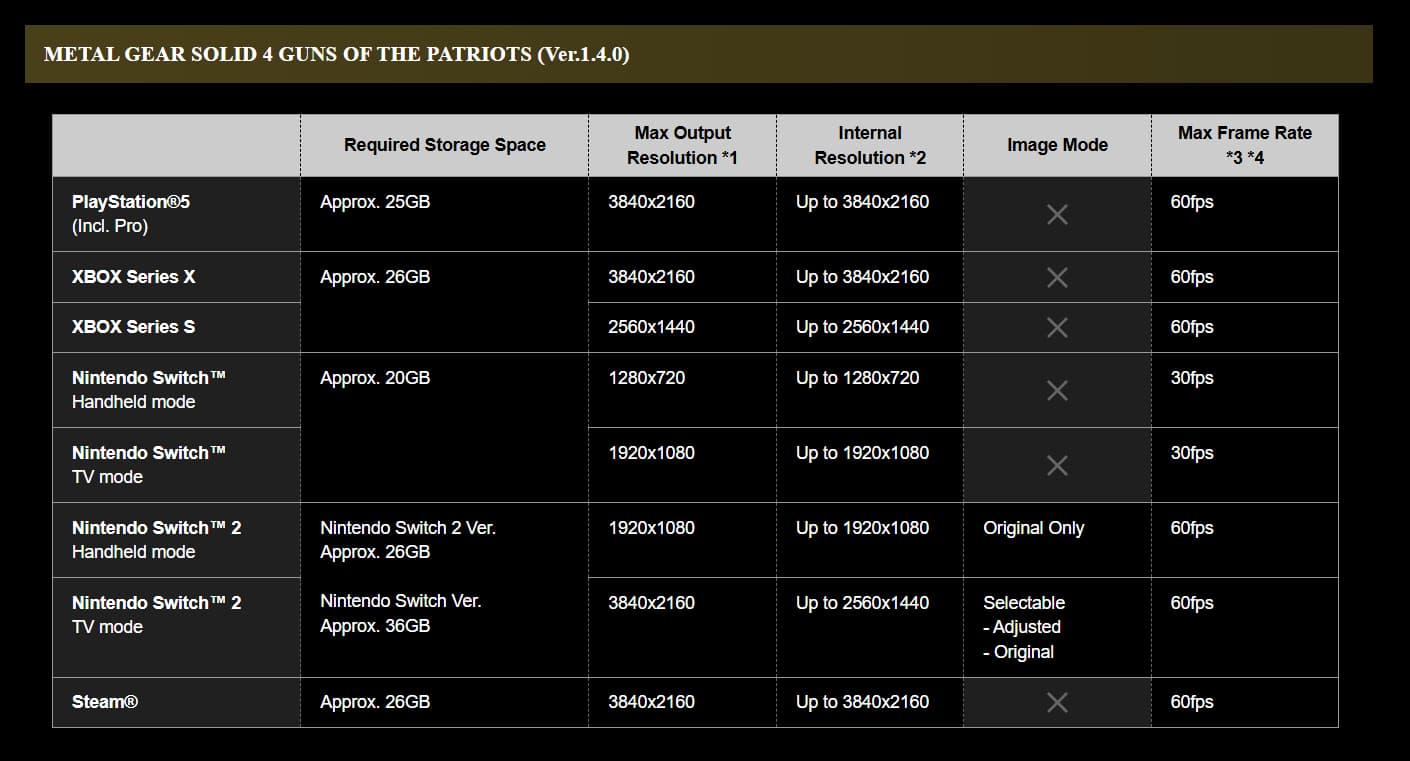The height and width of the screenshot is (761, 1410).
Task: Click the X icon in XBOX Series X row
Action: (1057, 277)
